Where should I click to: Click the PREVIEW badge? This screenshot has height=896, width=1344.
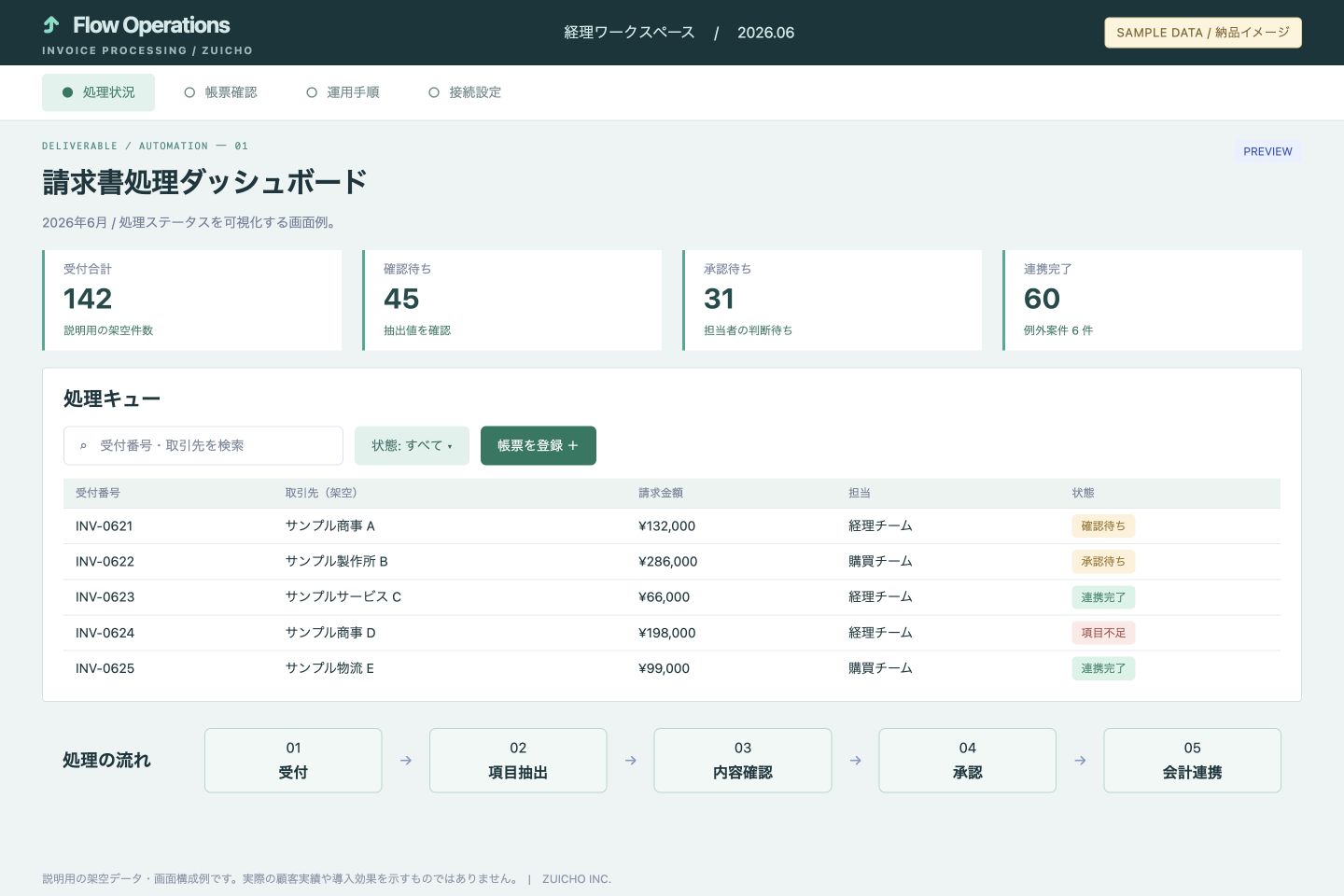coord(1267,151)
